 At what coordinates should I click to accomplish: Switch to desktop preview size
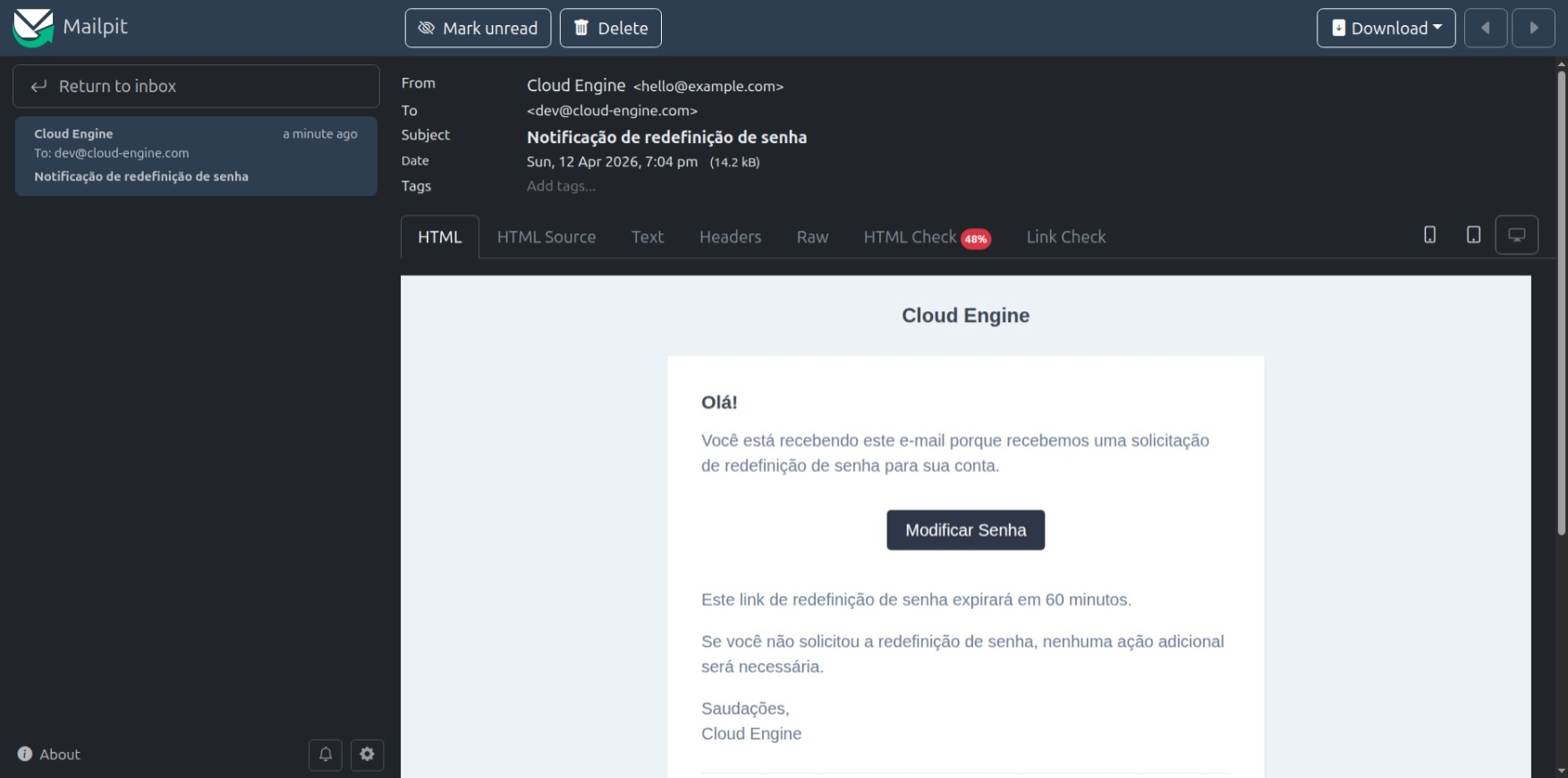[x=1517, y=235]
